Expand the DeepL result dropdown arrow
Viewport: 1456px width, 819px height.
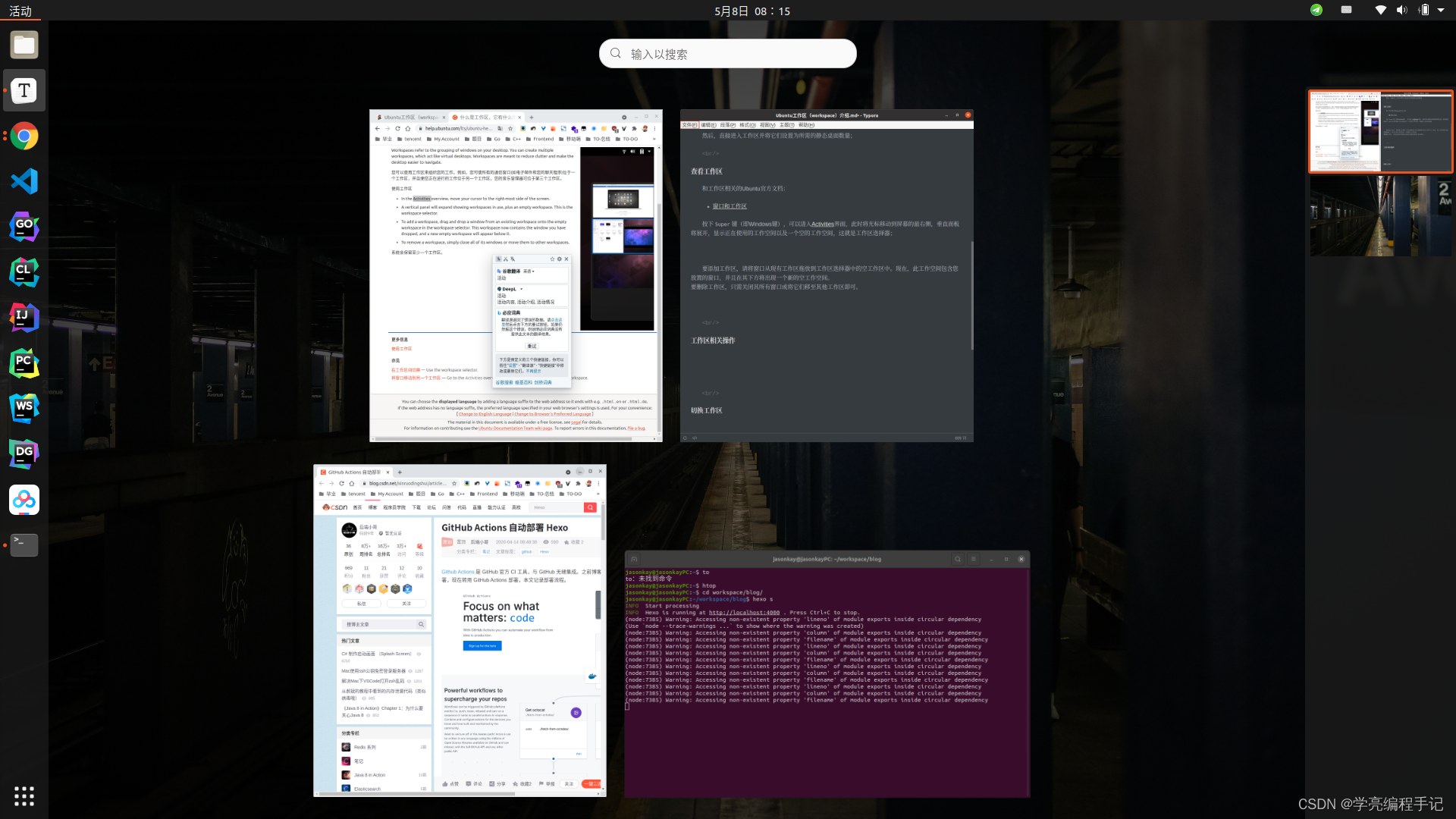(521, 289)
